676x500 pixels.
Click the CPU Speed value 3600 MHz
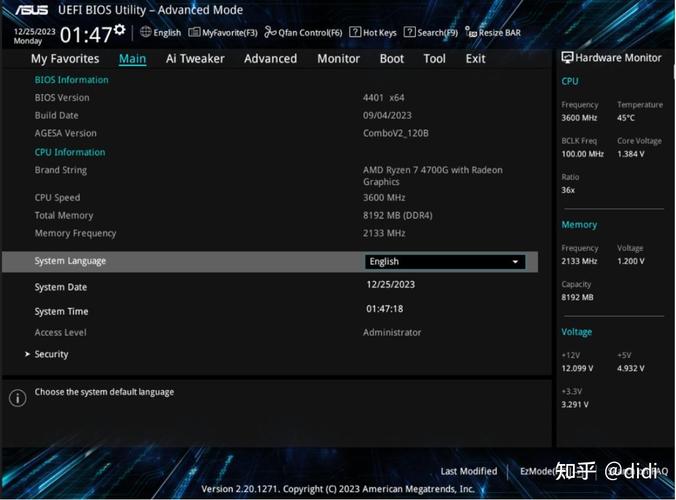tap(384, 197)
